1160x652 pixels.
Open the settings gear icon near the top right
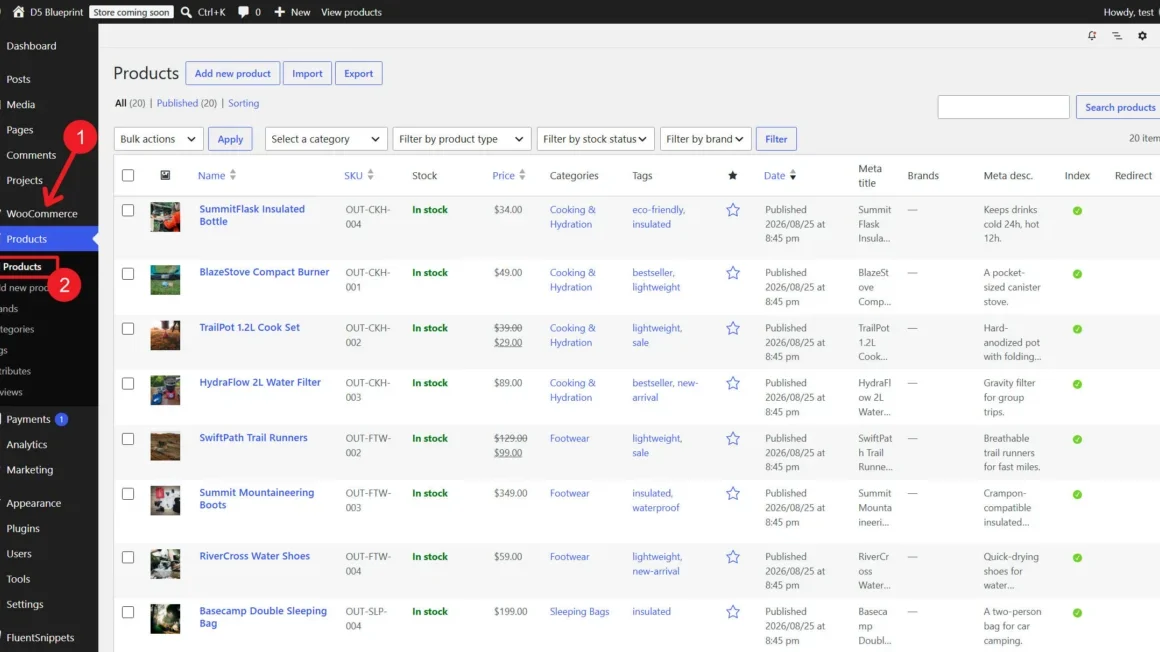point(1142,36)
